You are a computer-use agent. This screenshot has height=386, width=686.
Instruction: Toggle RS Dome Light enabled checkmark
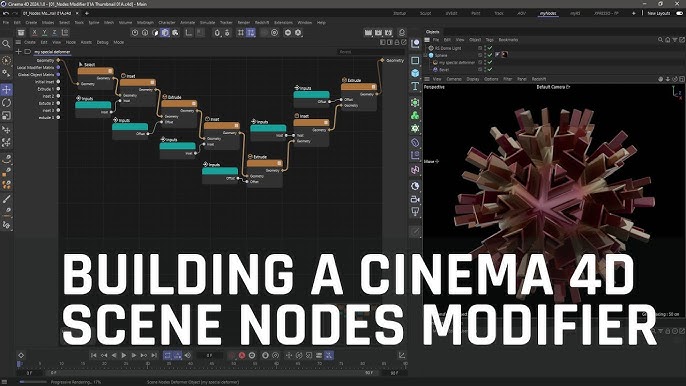pyautogui.click(x=490, y=48)
